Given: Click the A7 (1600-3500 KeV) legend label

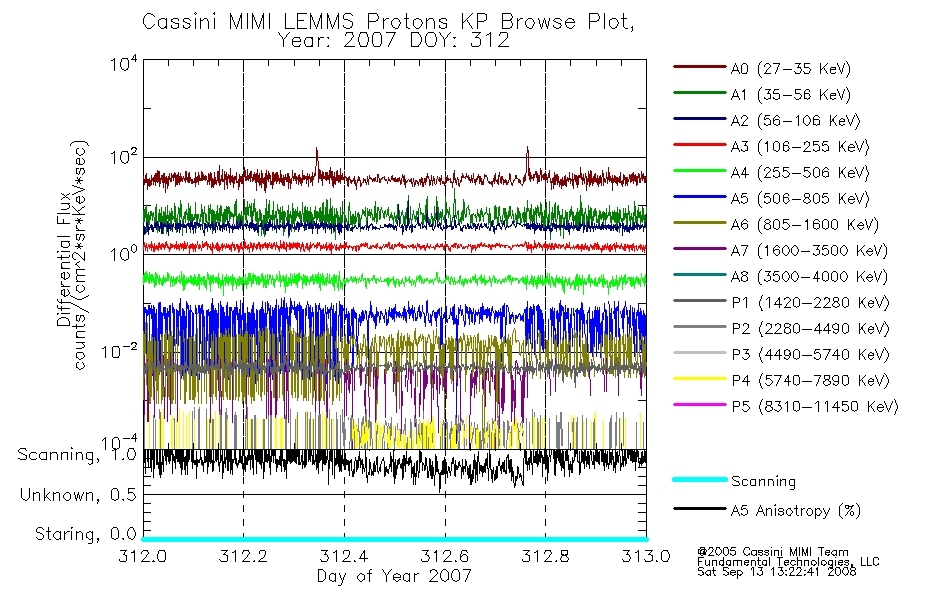Looking at the screenshot, I should click(x=809, y=252).
